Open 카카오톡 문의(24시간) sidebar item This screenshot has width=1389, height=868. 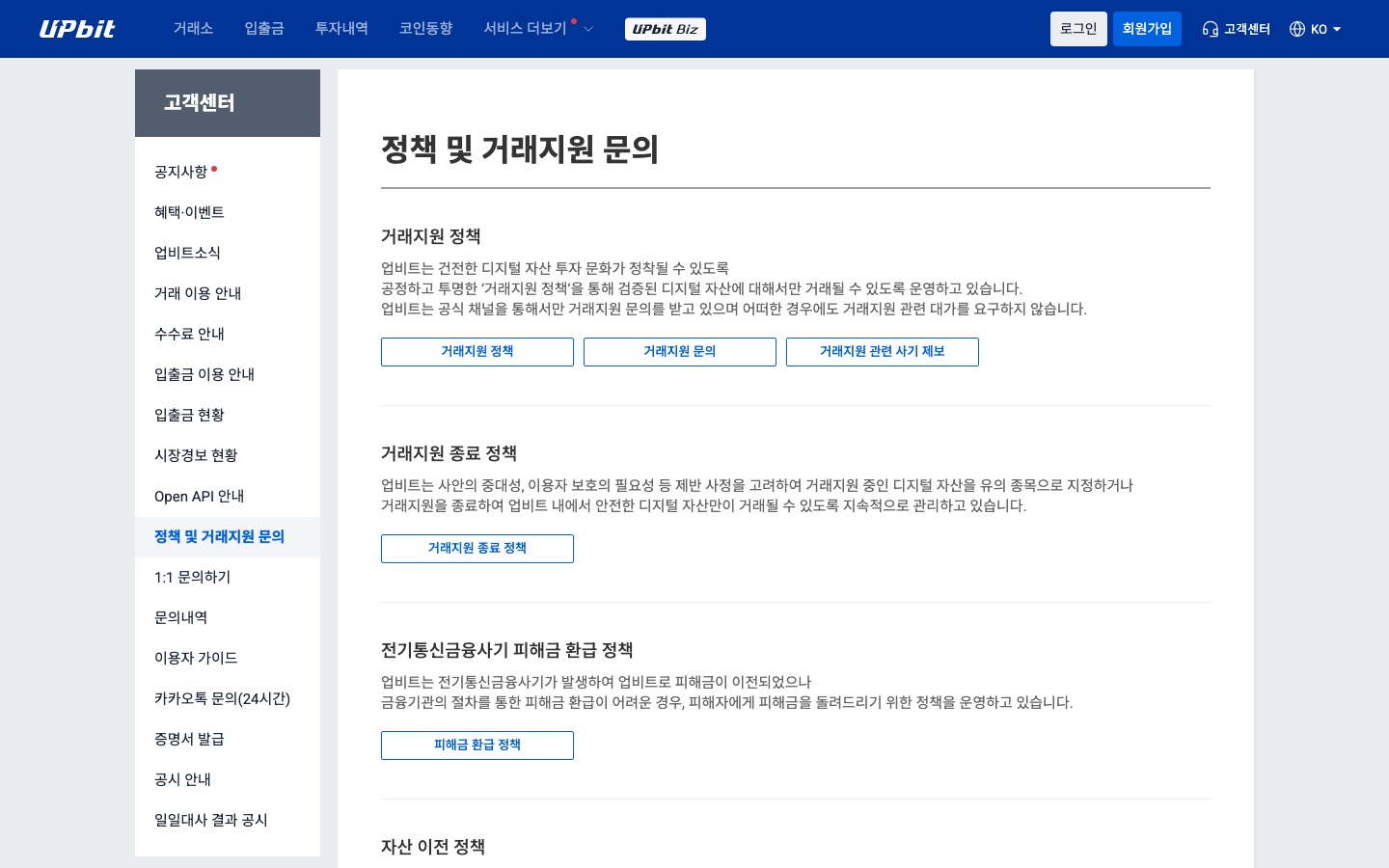point(228,698)
